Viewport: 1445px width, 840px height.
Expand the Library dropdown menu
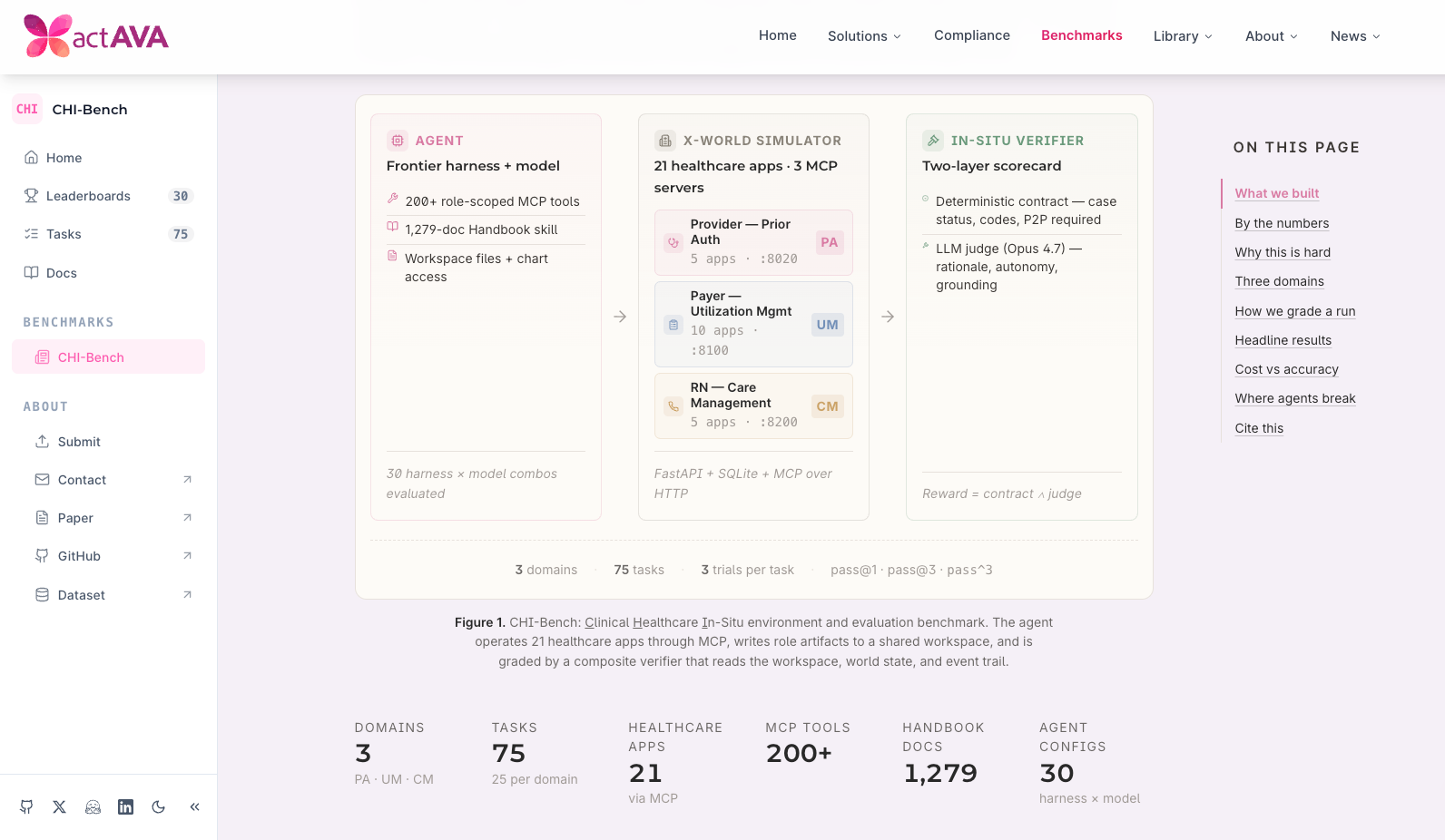[1183, 36]
